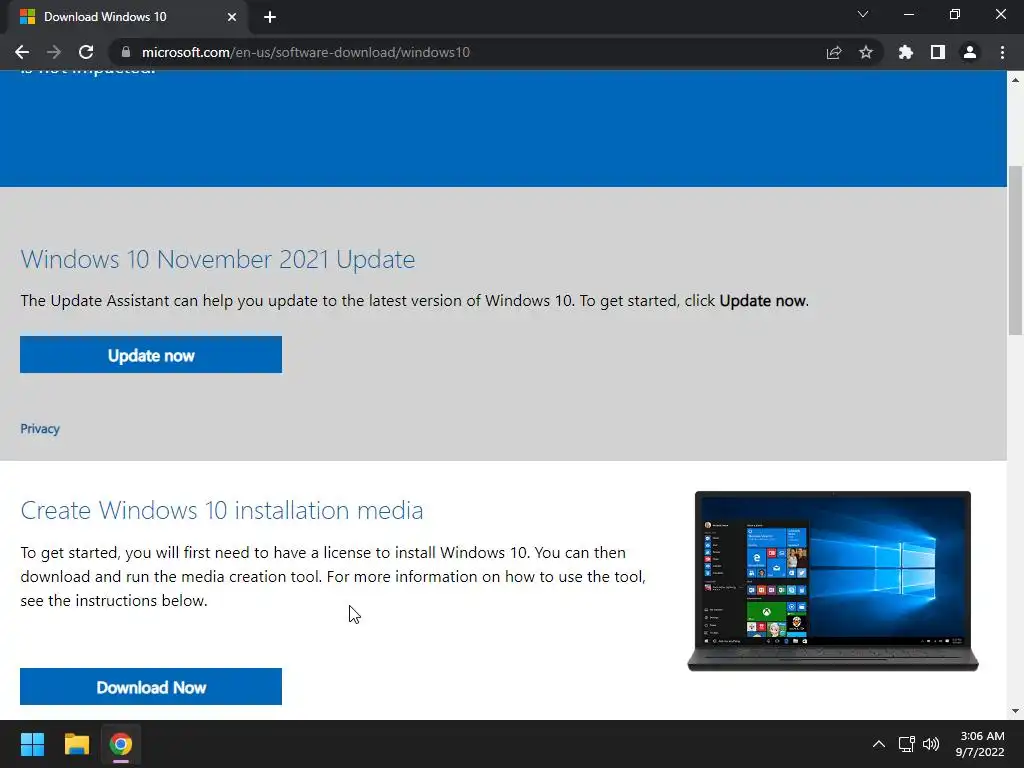Open File Explorer from the taskbar
Viewport: 1024px width, 768px height.
(x=76, y=744)
